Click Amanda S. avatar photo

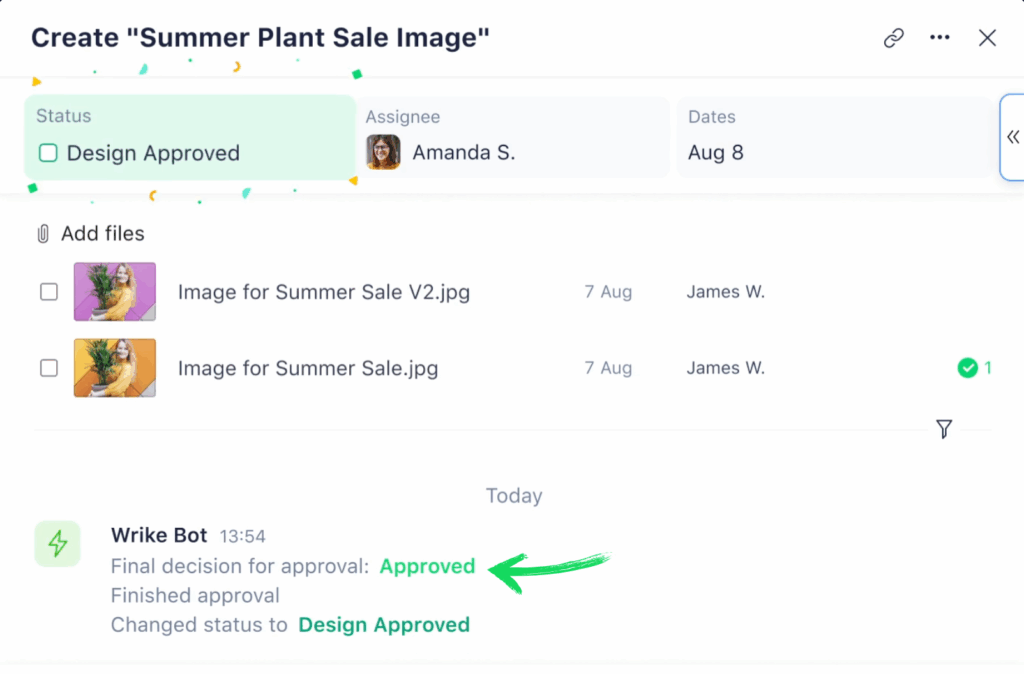(383, 153)
